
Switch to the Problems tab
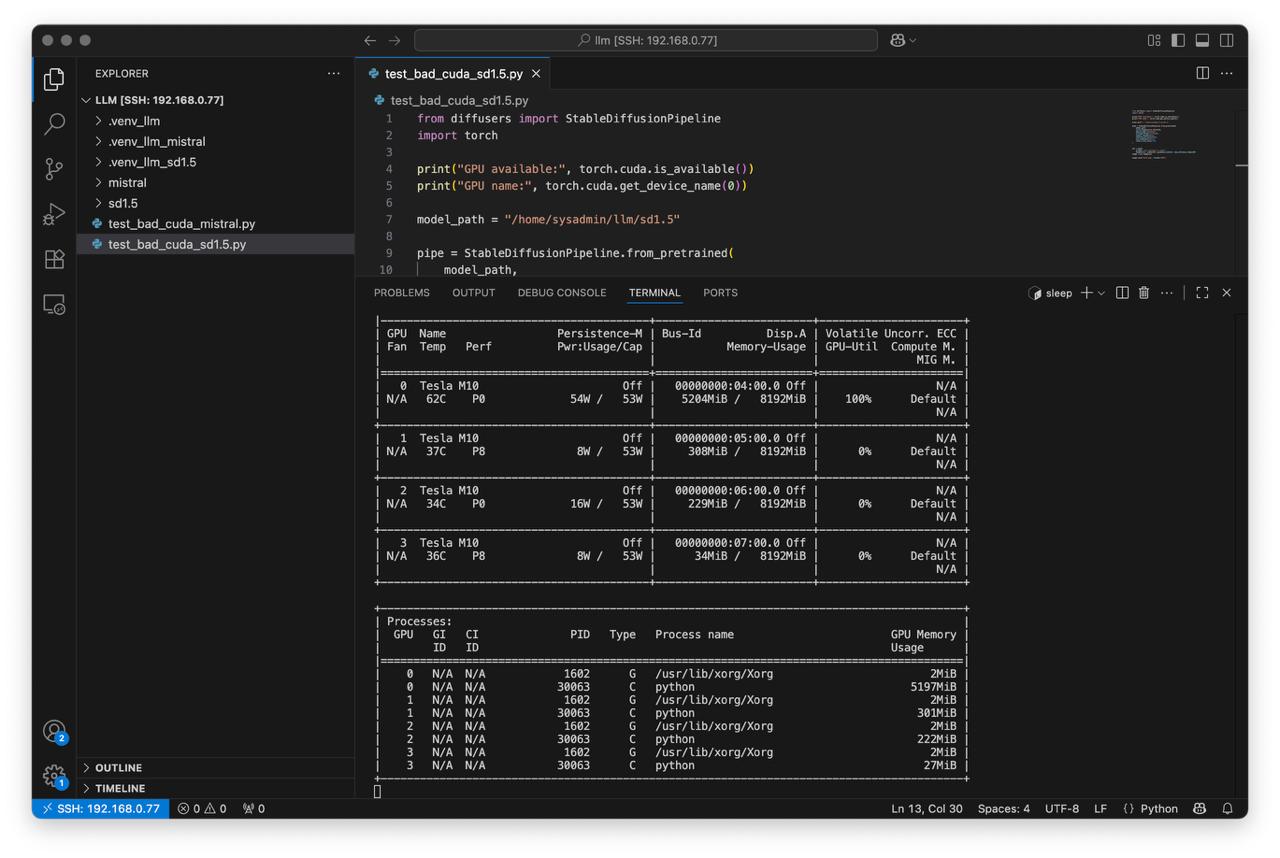pos(402,293)
